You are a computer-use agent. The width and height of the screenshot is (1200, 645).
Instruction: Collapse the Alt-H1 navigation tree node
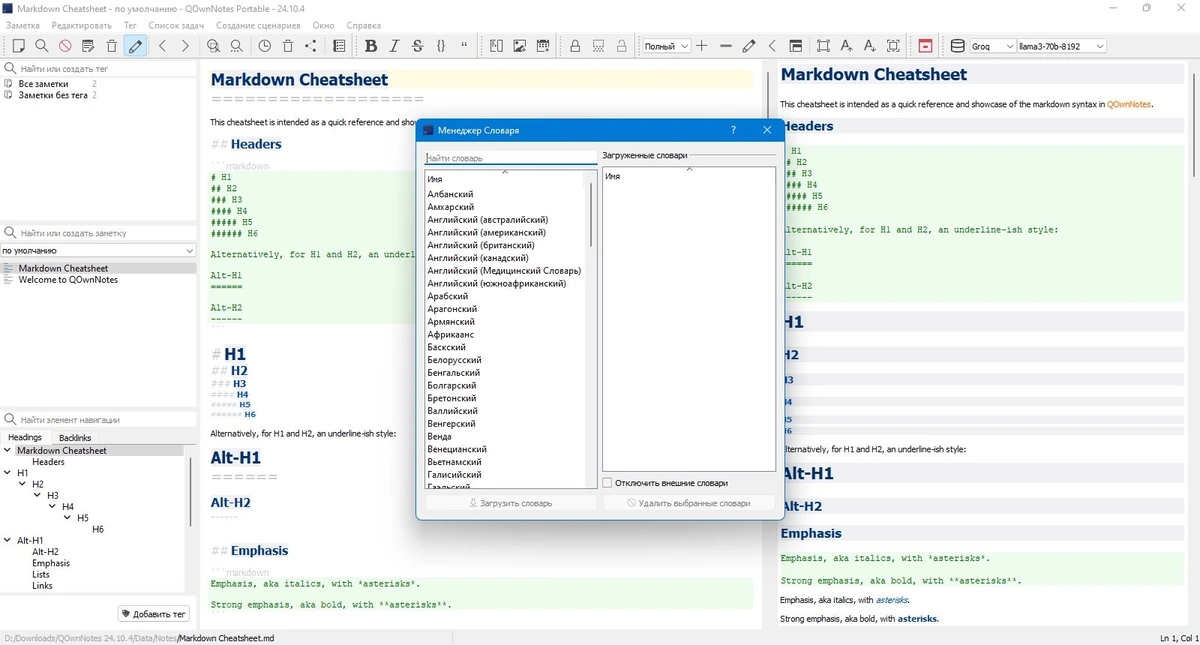point(9,540)
